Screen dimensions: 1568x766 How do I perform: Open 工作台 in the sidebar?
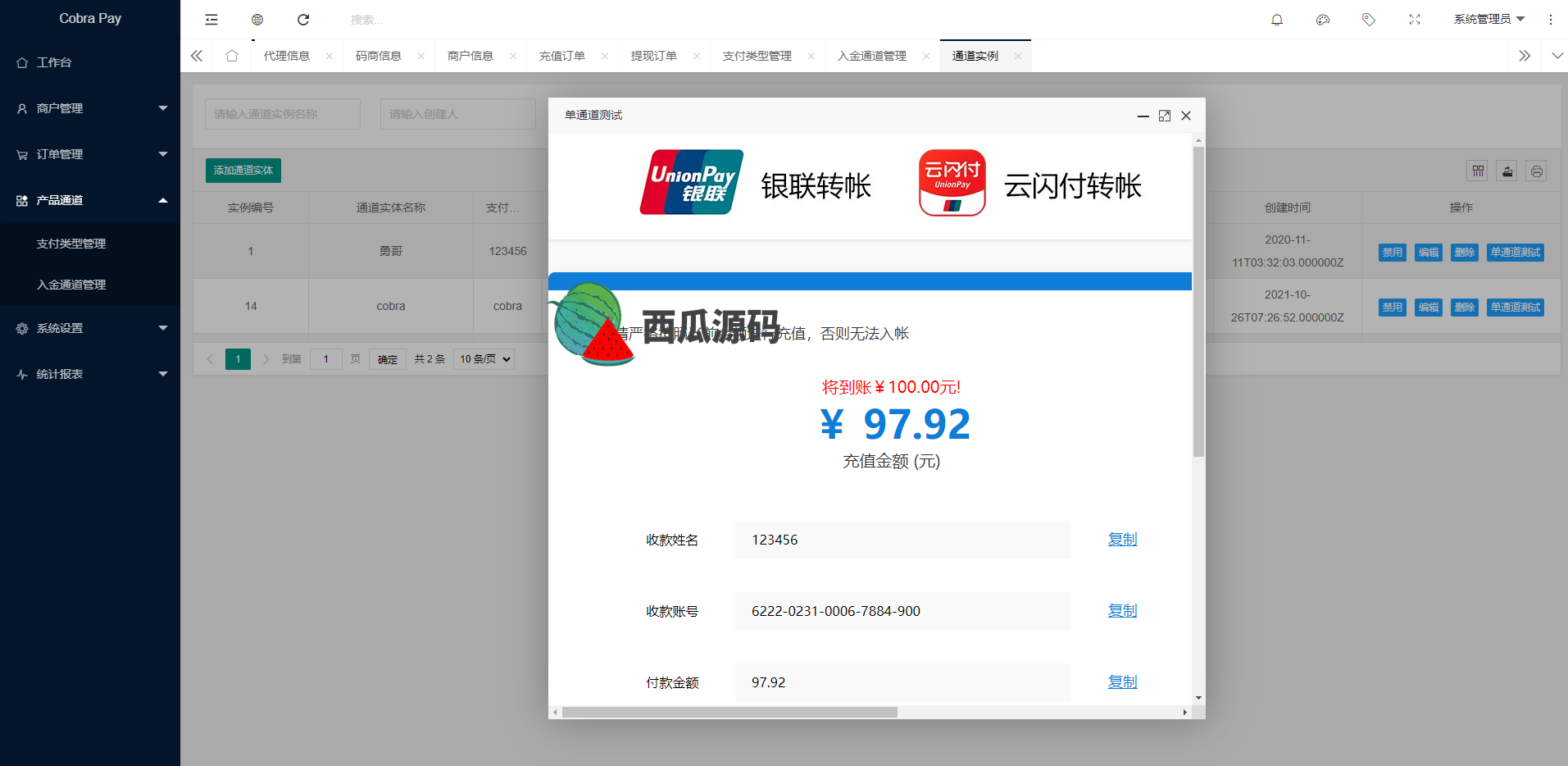(x=90, y=62)
